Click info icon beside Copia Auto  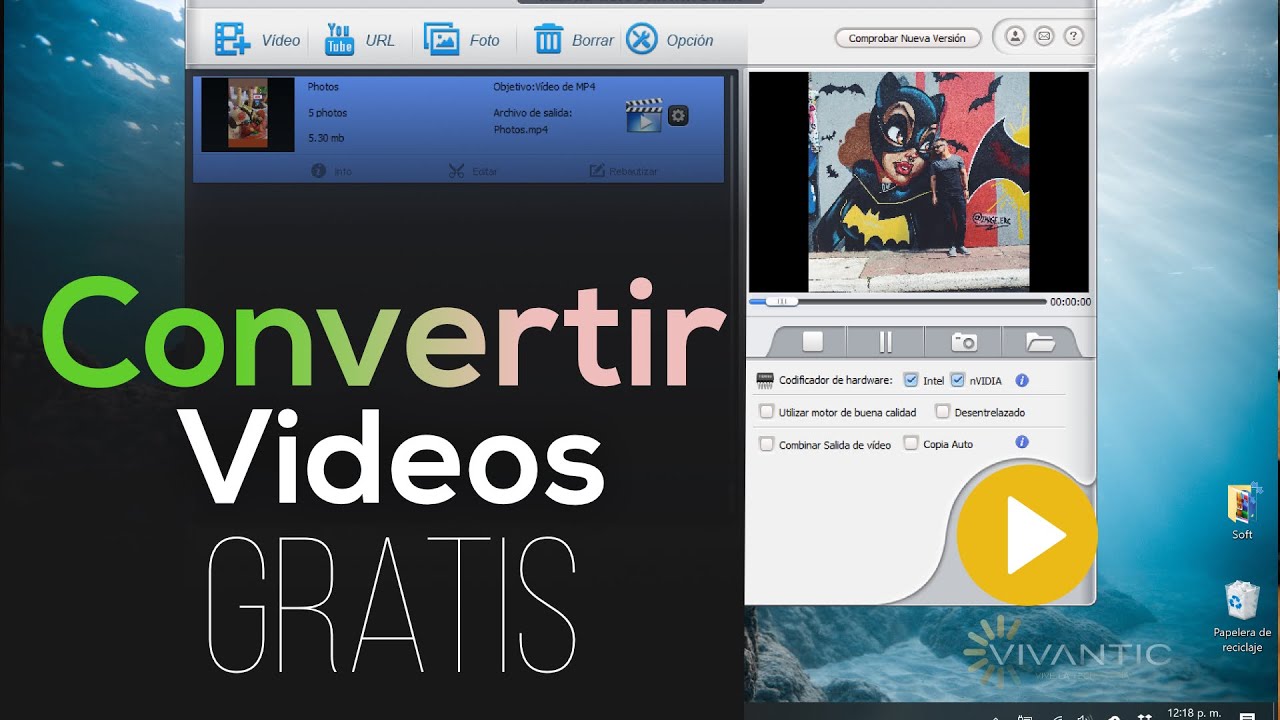[x=1022, y=442]
